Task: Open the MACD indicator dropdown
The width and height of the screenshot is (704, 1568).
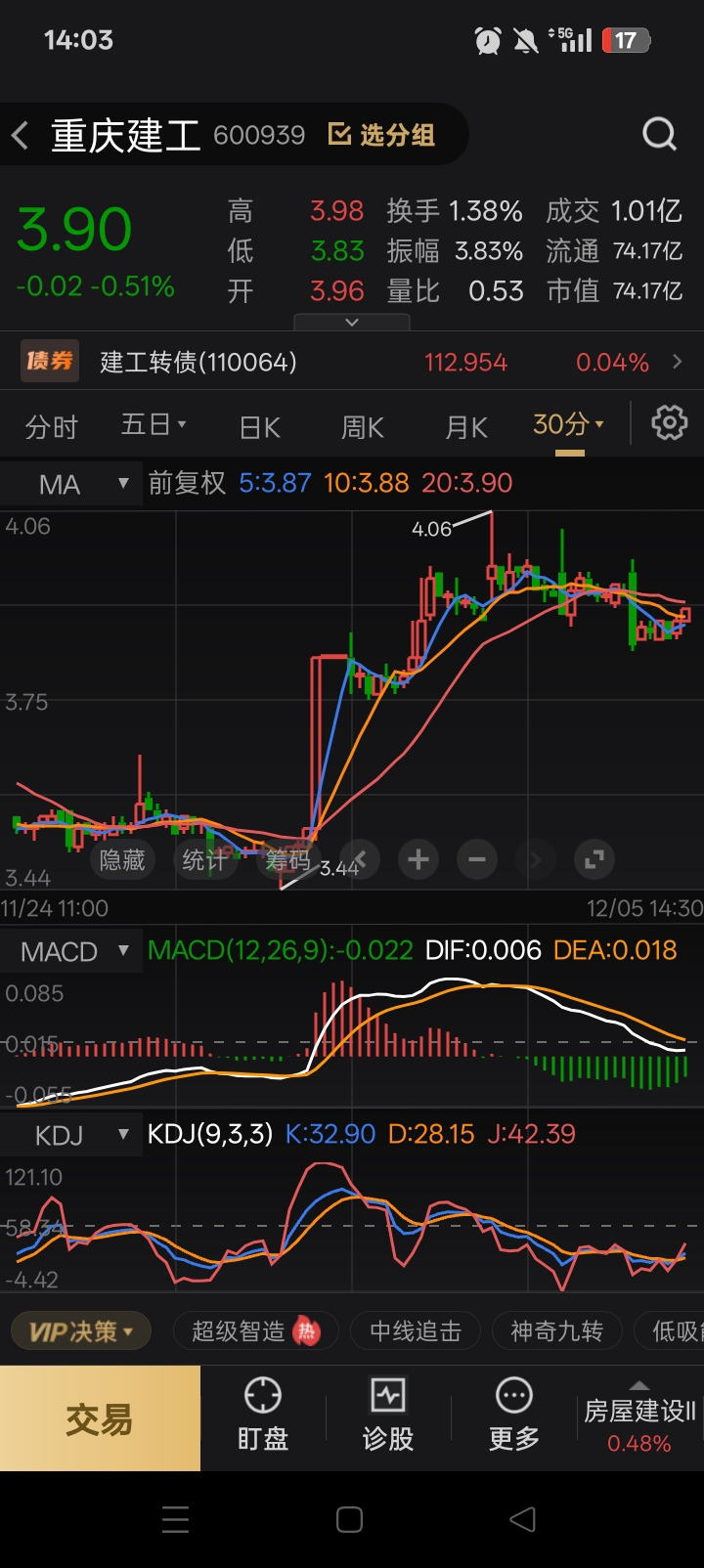Action: (x=71, y=951)
